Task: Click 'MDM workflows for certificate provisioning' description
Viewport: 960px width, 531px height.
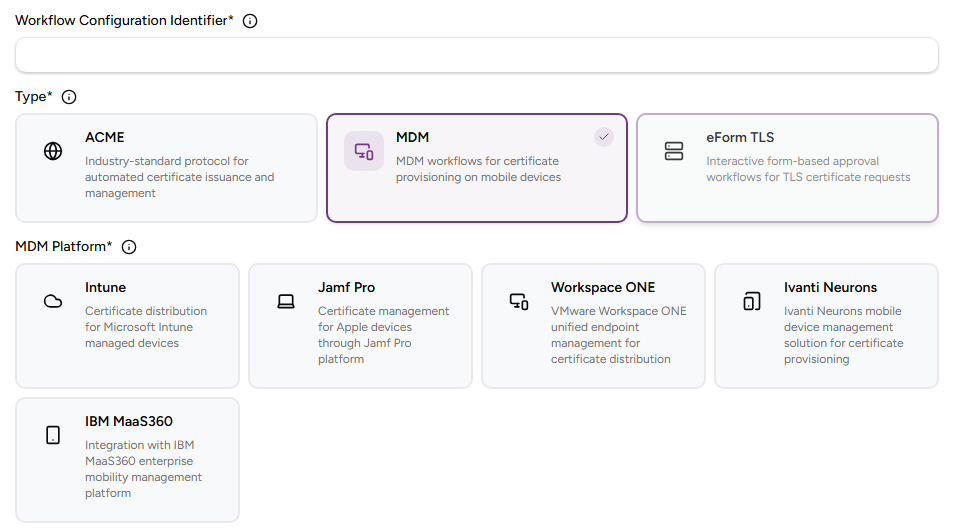Action: 478,169
